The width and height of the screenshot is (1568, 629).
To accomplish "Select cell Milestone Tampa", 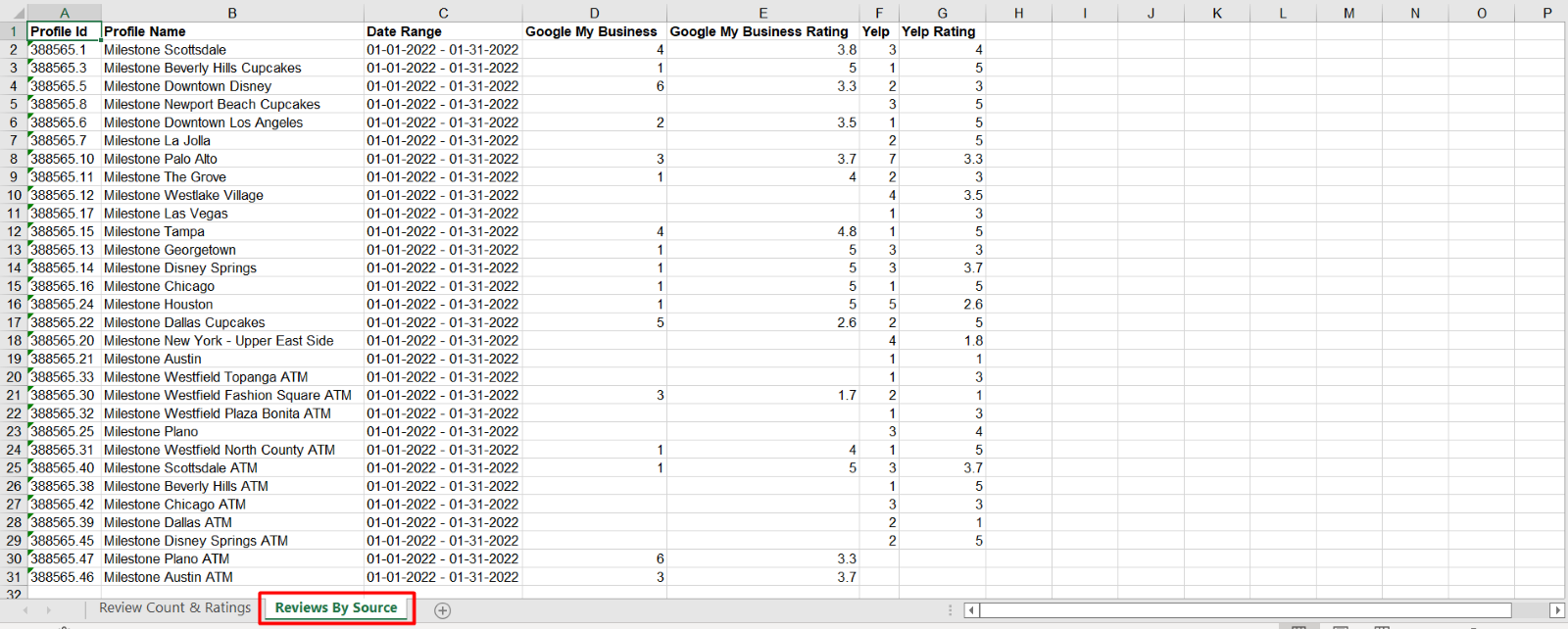I will tap(232, 231).
